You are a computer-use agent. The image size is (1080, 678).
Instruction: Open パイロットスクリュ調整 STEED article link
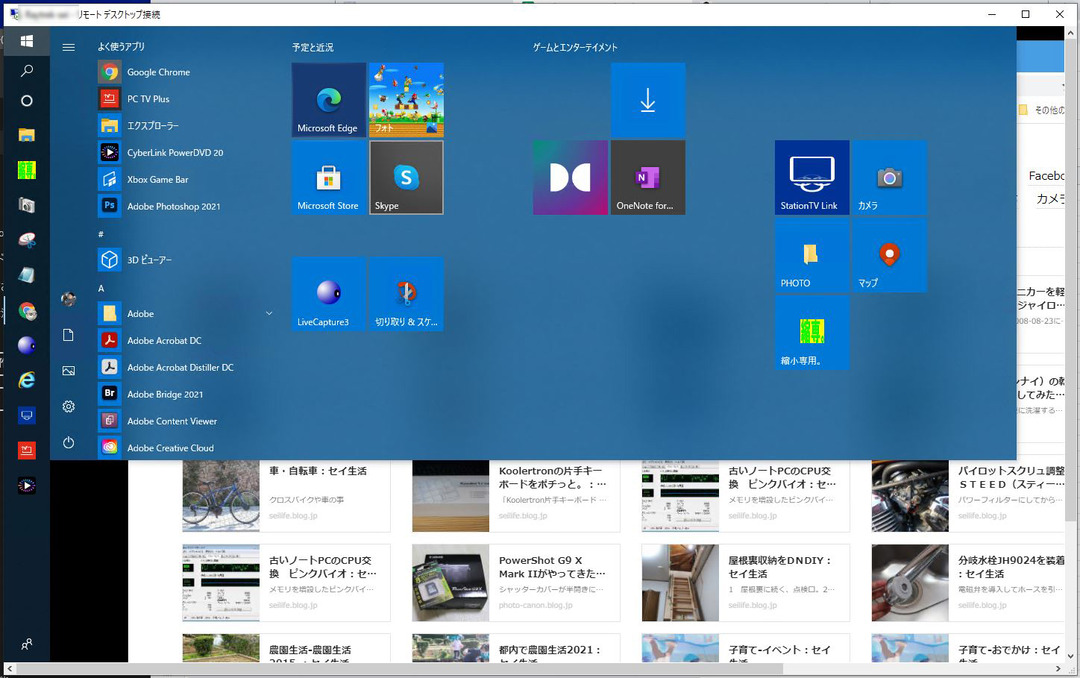point(1011,477)
